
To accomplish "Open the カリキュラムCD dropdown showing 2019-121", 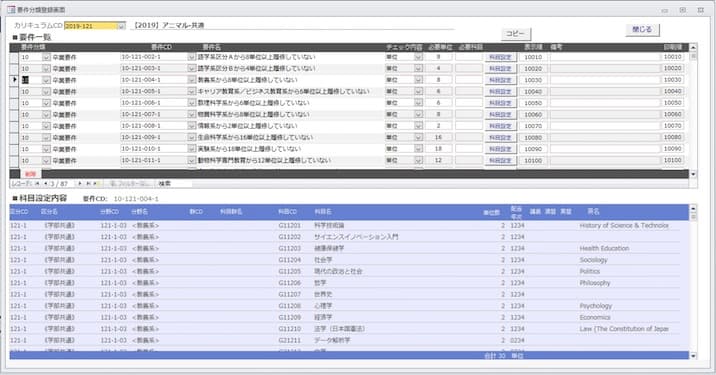I will pyautogui.click(x=121, y=26).
